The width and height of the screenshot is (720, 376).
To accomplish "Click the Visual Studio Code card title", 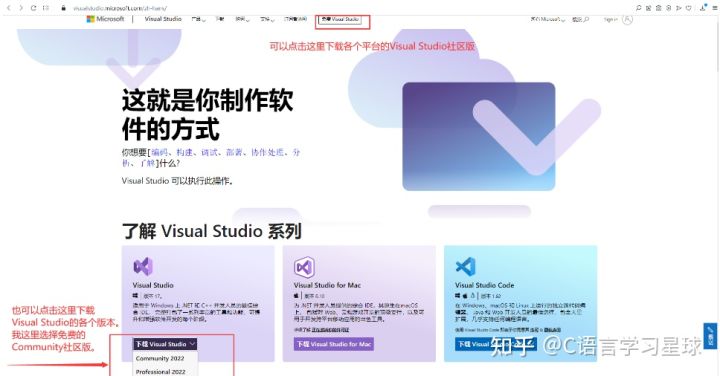I will click(x=484, y=285).
